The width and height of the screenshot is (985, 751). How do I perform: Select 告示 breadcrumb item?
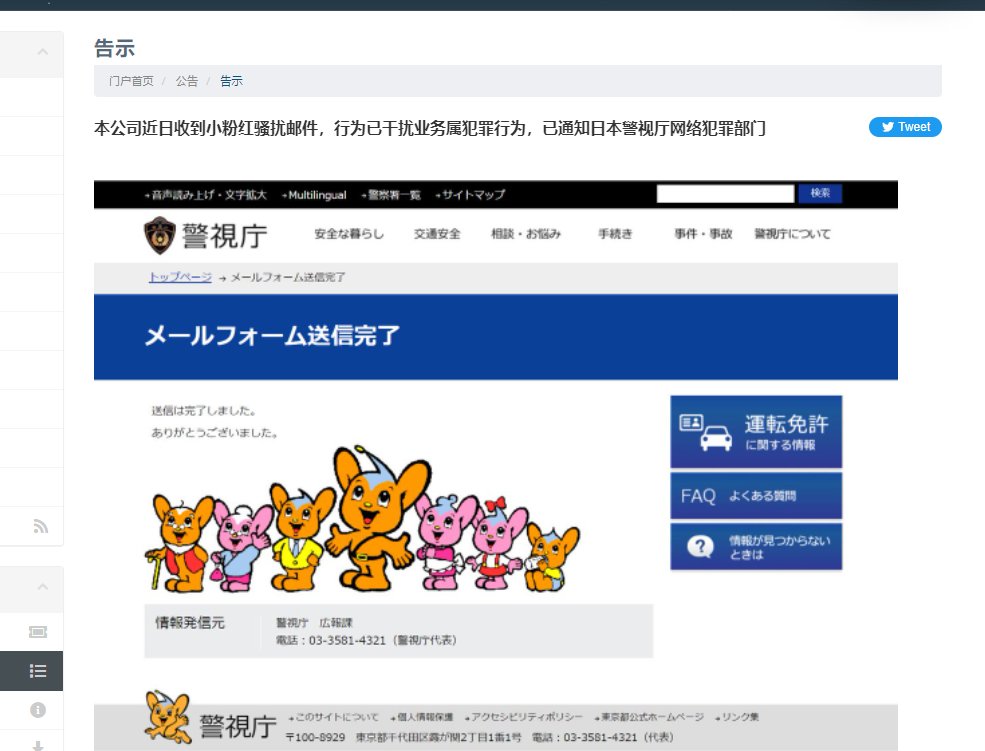click(231, 81)
